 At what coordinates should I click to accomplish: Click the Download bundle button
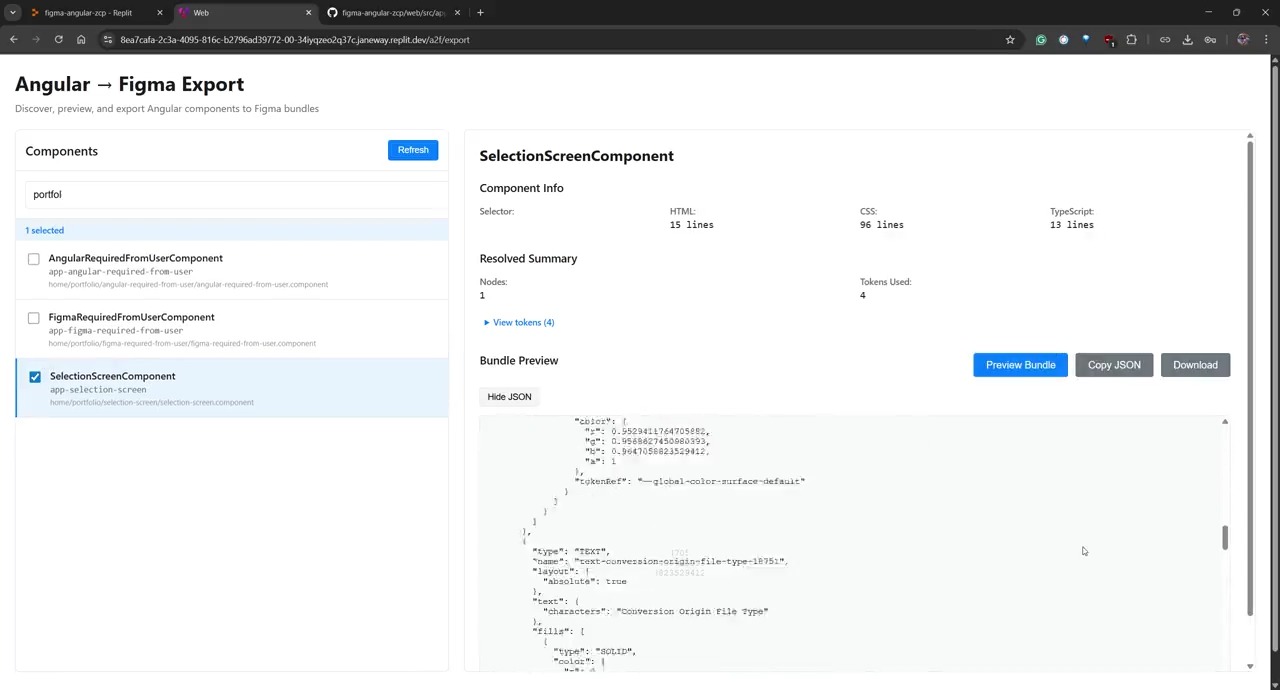[1195, 365]
